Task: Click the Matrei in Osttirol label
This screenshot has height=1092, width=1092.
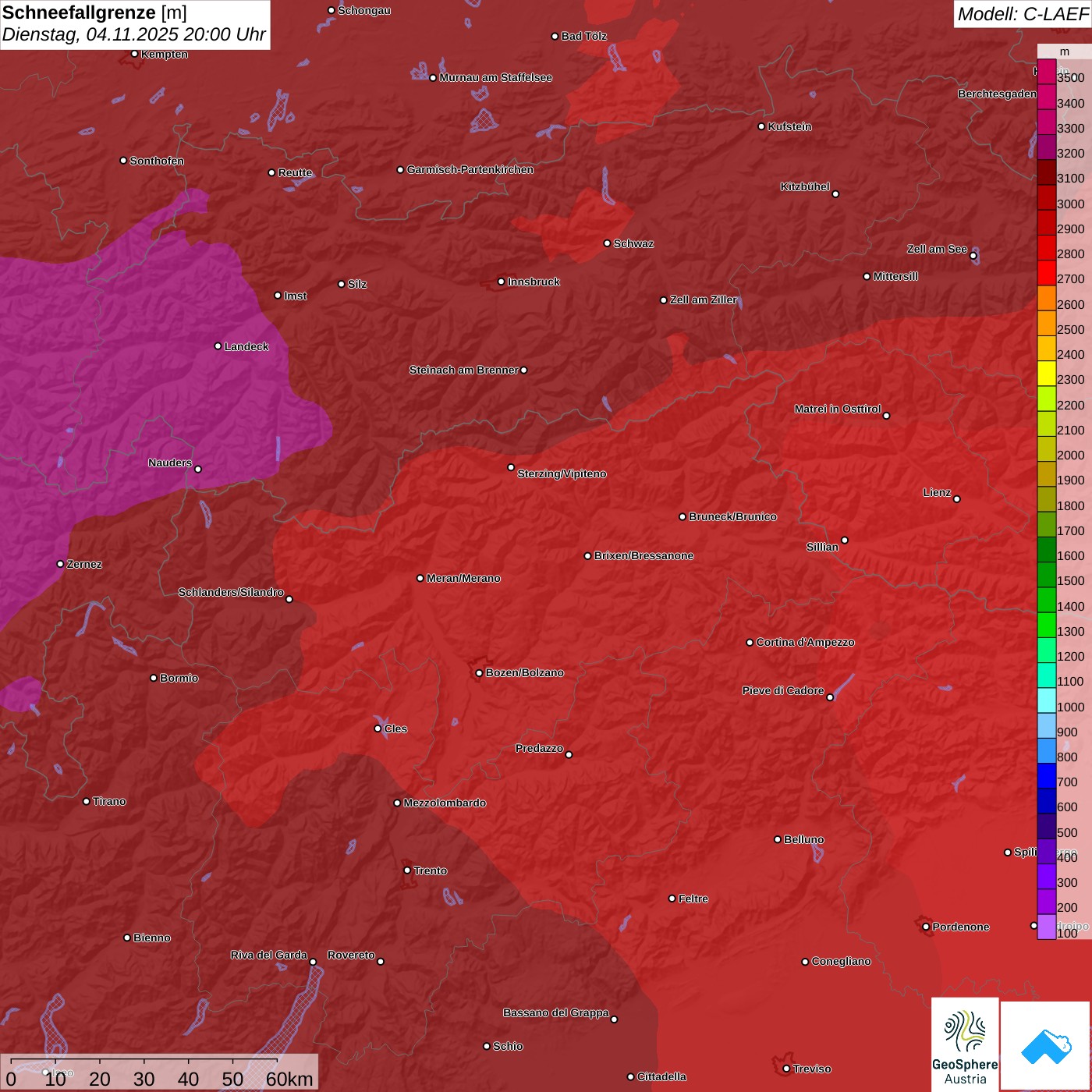Action: tap(838, 409)
